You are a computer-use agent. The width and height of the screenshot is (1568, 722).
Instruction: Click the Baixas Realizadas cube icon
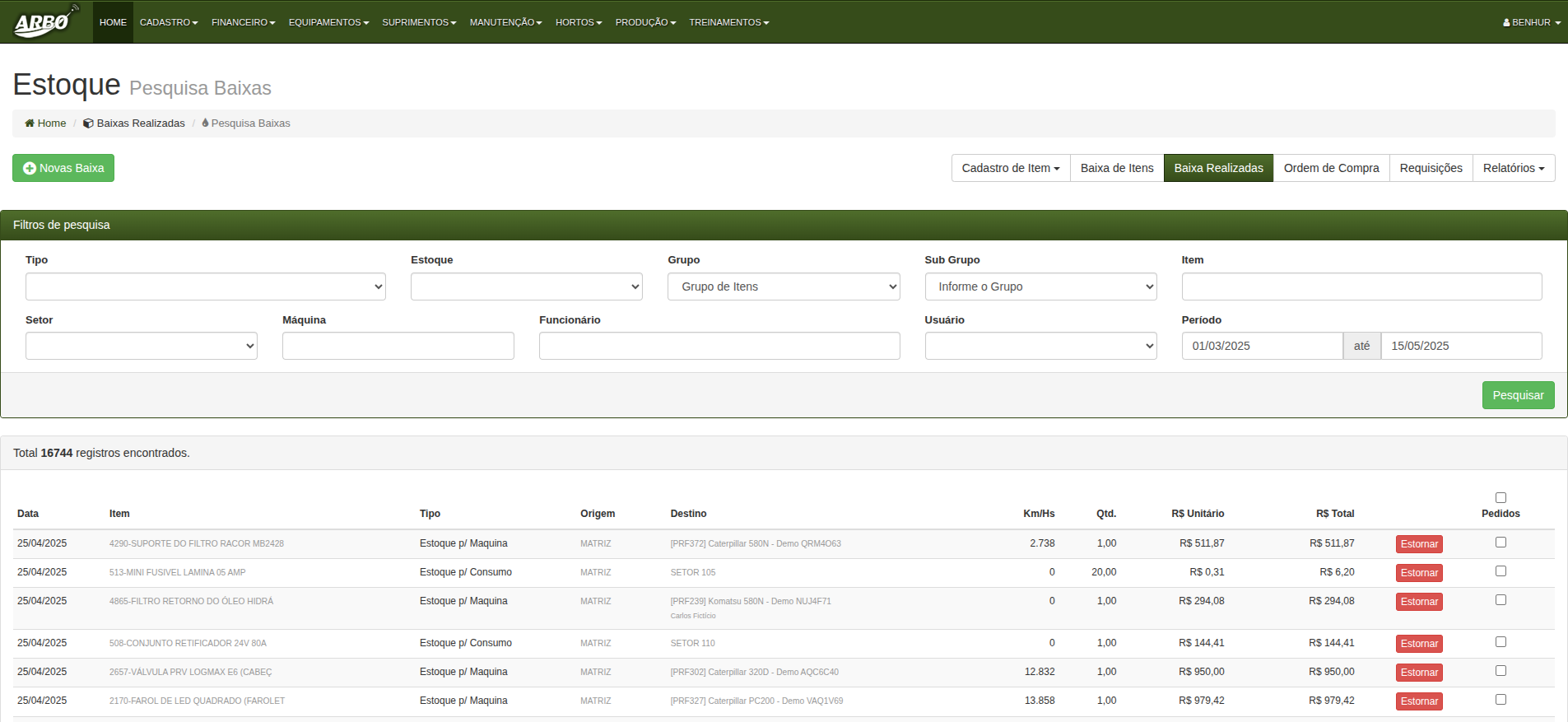88,123
